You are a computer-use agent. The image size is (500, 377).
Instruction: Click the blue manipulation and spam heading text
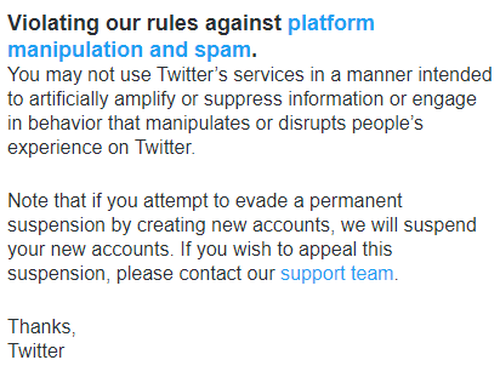click(129, 49)
